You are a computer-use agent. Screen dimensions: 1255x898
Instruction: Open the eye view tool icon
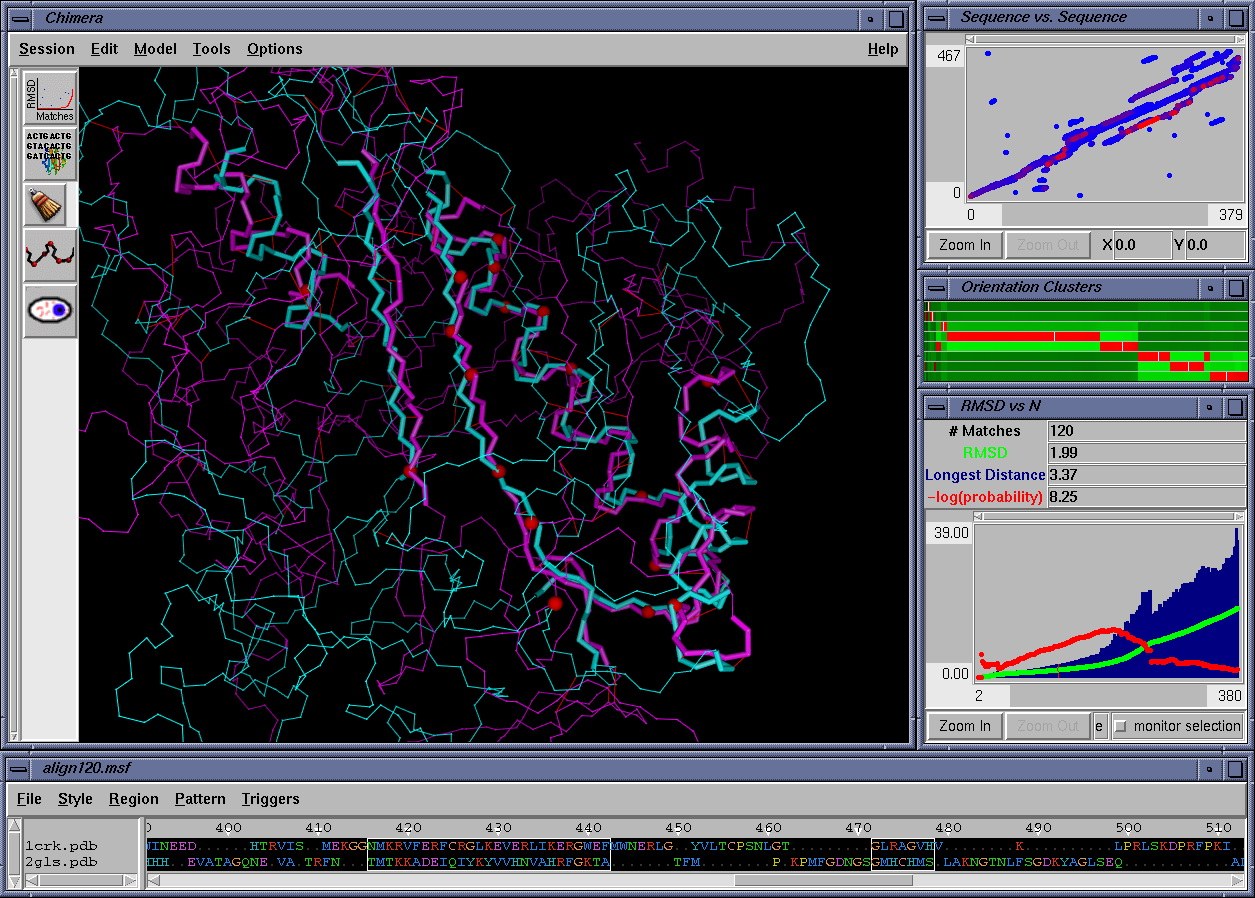(x=50, y=310)
